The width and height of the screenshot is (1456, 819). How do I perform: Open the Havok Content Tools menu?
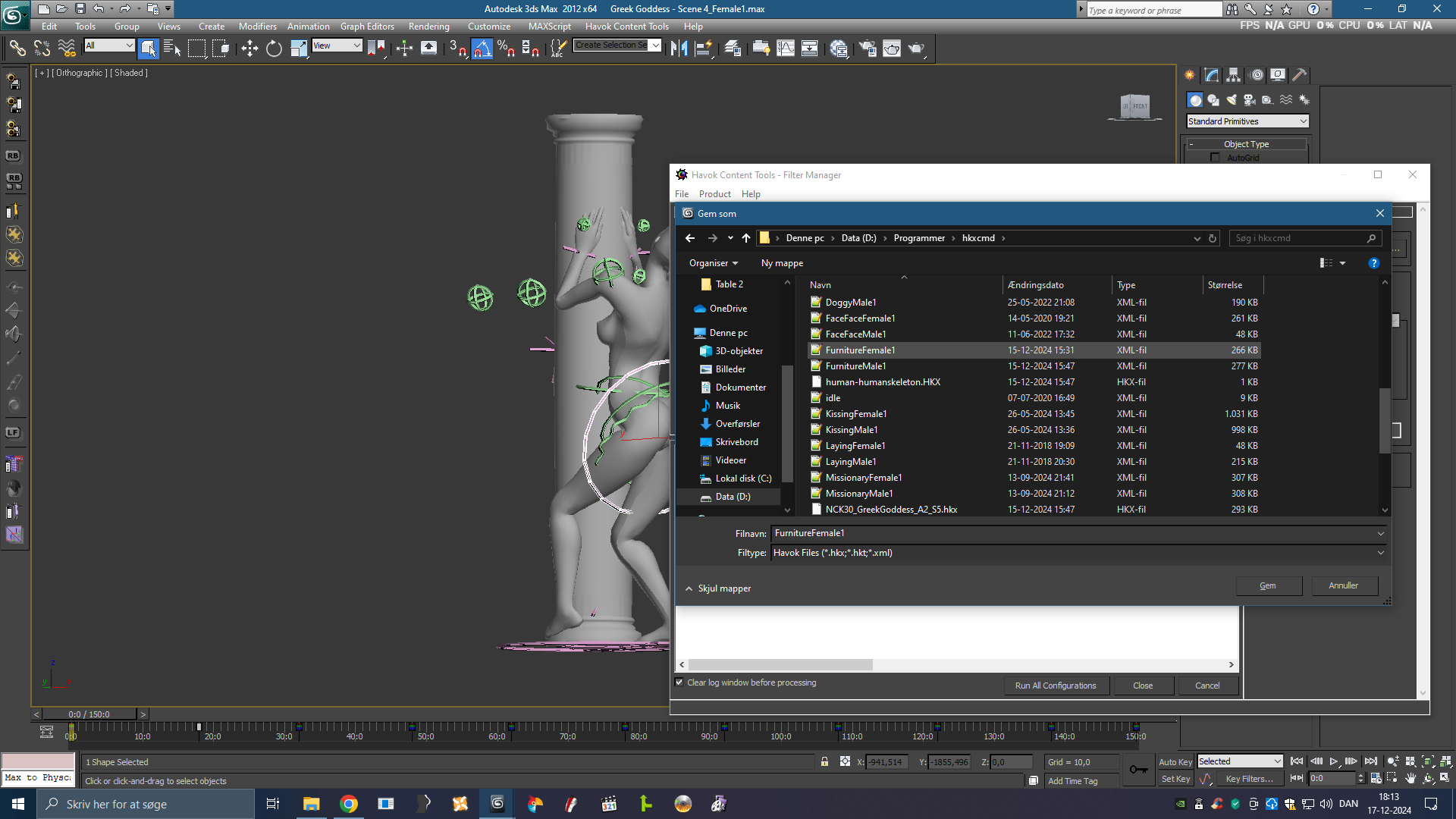627,27
